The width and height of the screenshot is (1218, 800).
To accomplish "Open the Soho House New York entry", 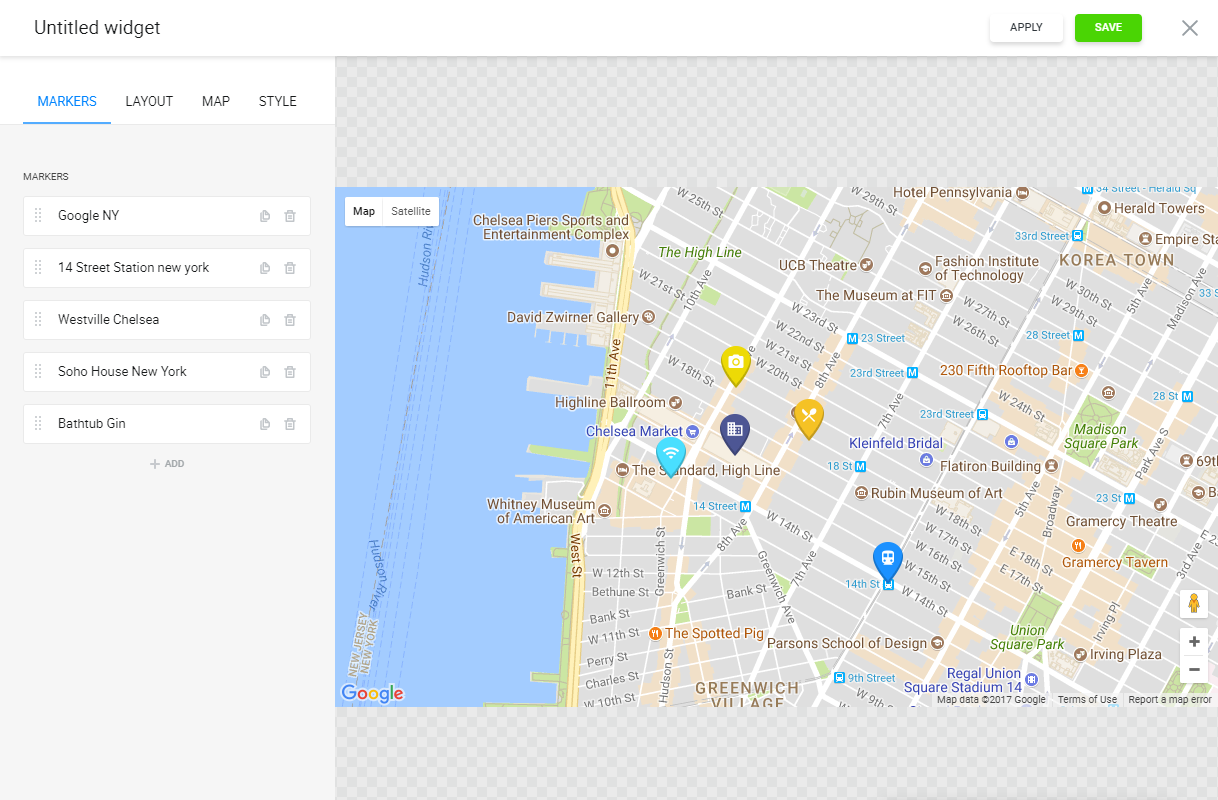I will click(167, 372).
